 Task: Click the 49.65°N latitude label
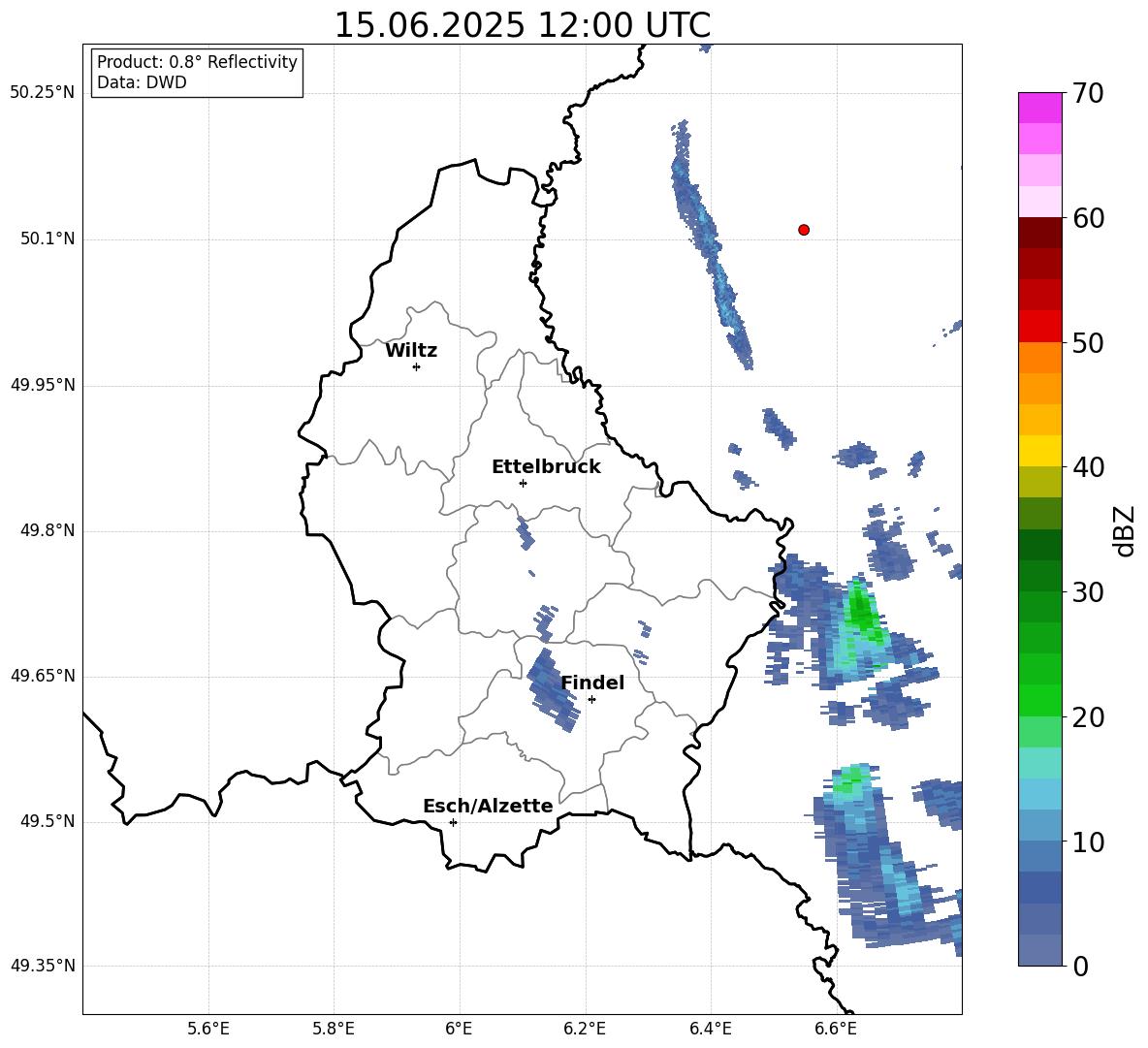pos(43,676)
